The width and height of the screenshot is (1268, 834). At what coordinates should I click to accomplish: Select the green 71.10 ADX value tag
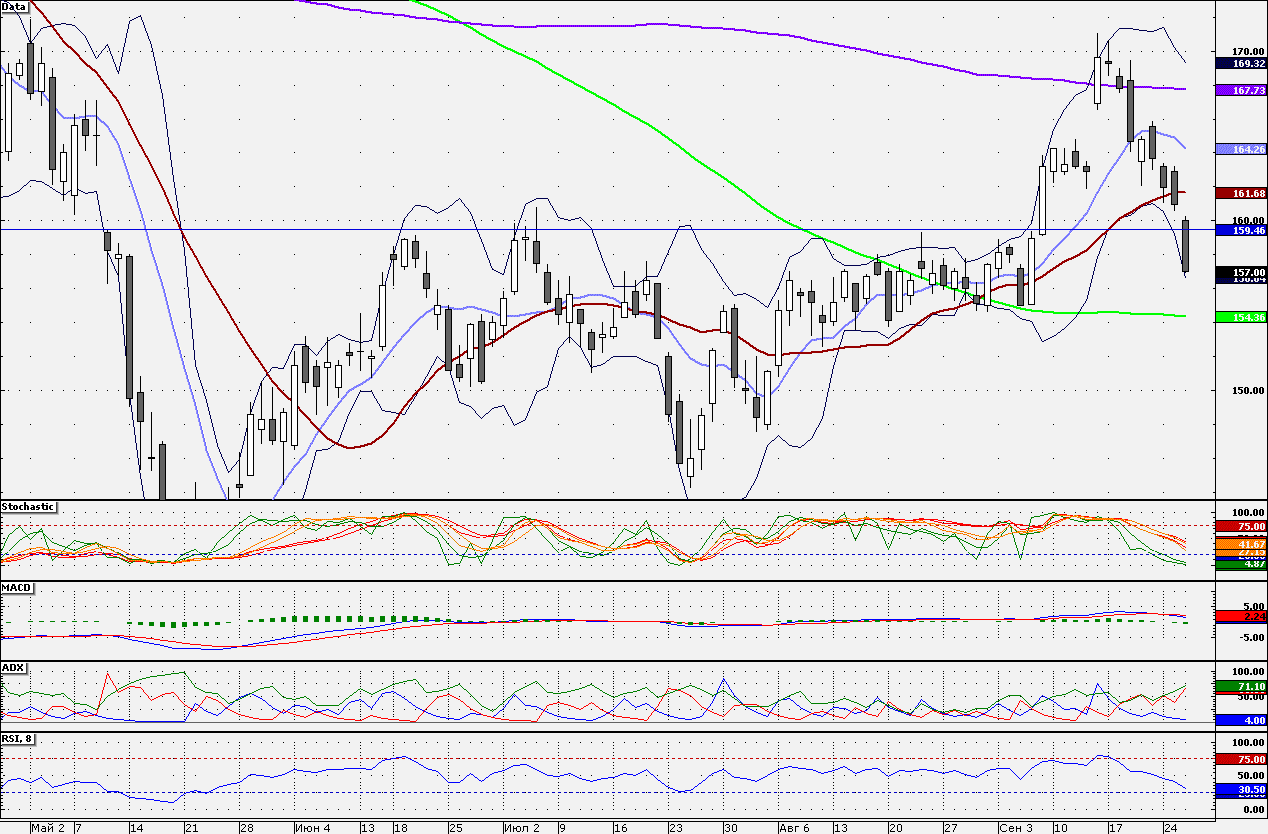[1241, 687]
